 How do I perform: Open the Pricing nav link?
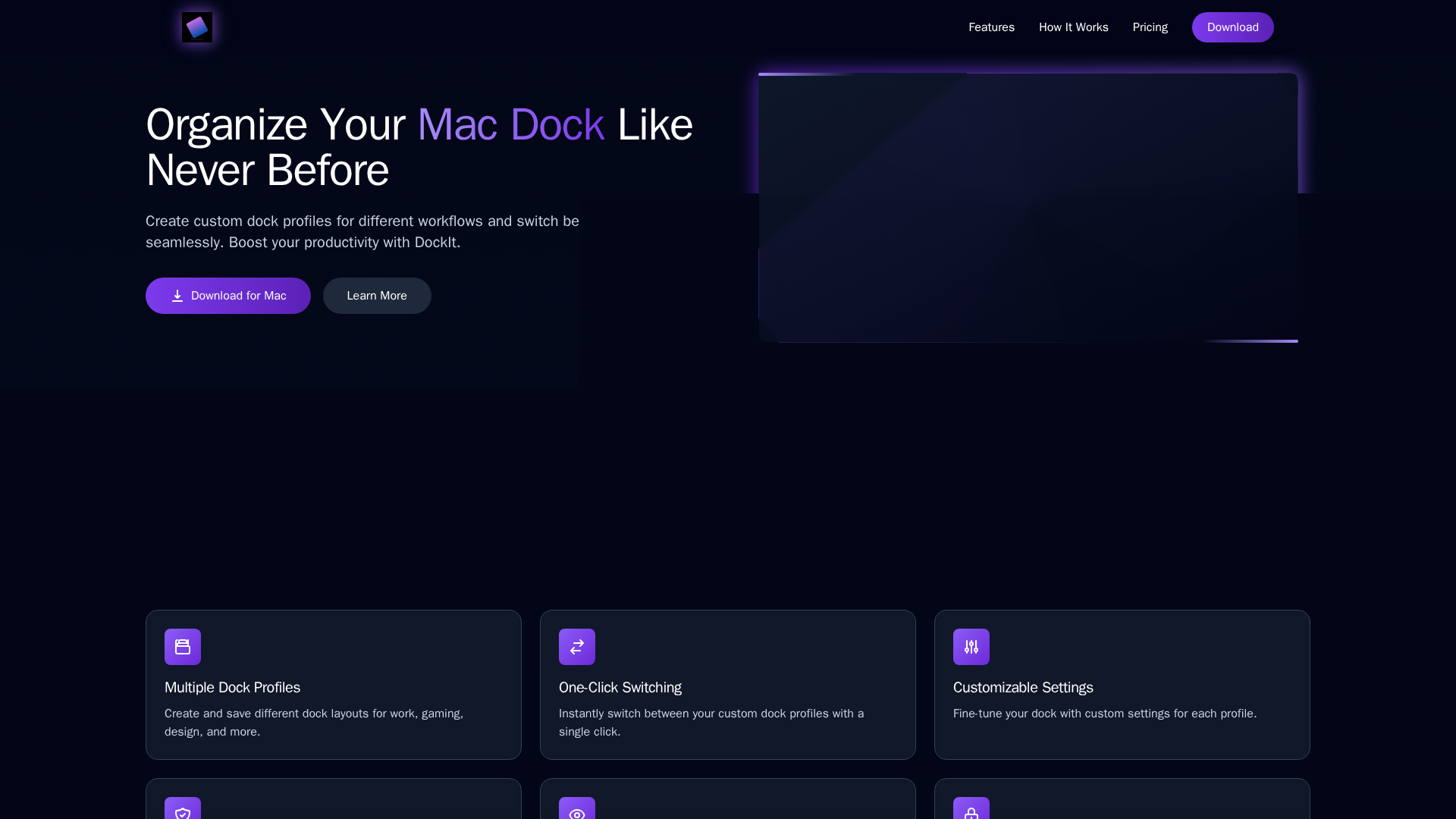coord(1150,27)
